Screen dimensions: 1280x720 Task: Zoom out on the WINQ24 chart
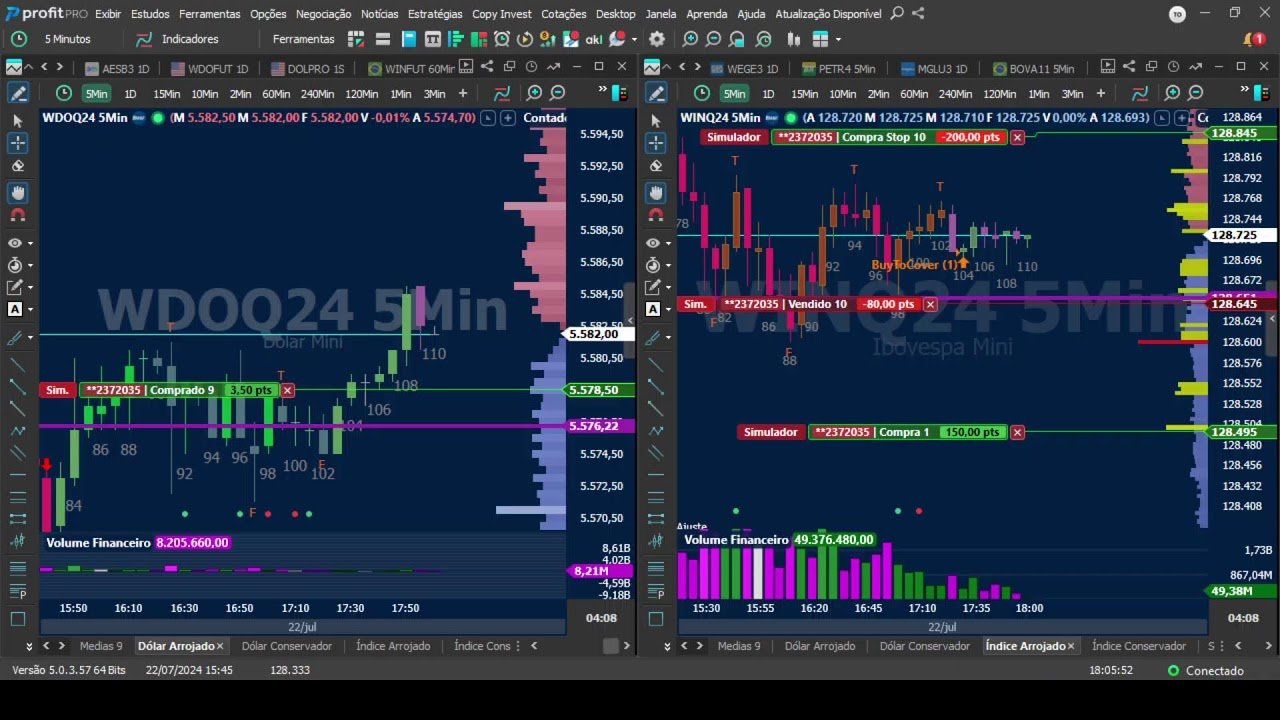click(x=1195, y=93)
